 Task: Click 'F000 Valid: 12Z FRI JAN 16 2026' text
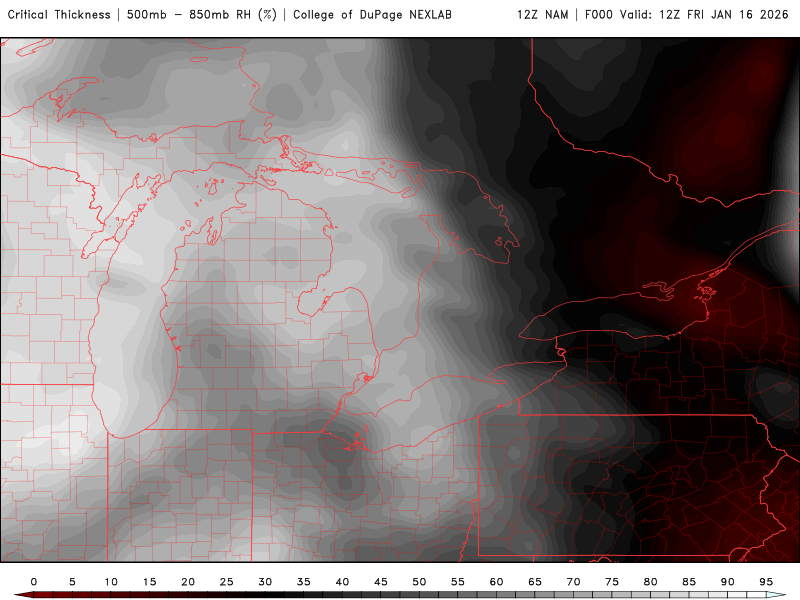point(687,15)
